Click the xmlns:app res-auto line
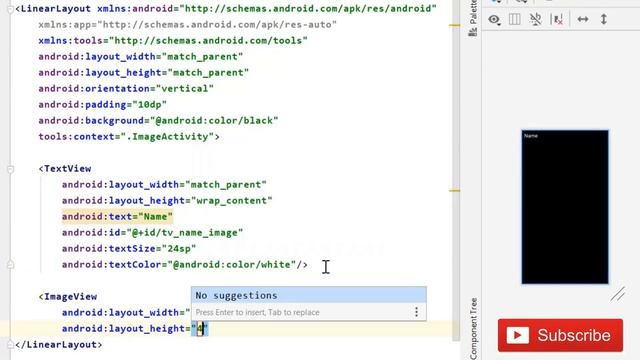The width and height of the screenshot is (640, 360). pos(187,24)
